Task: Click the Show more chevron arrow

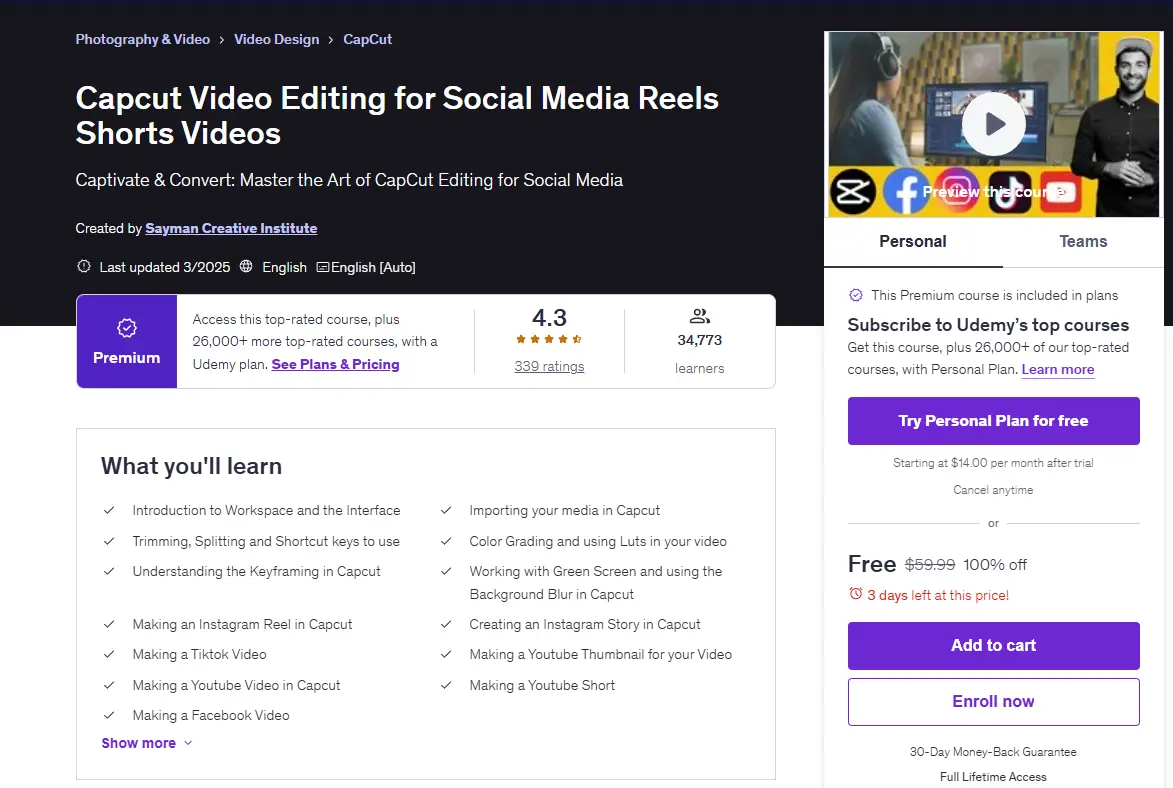Action: tap(188, 743)
